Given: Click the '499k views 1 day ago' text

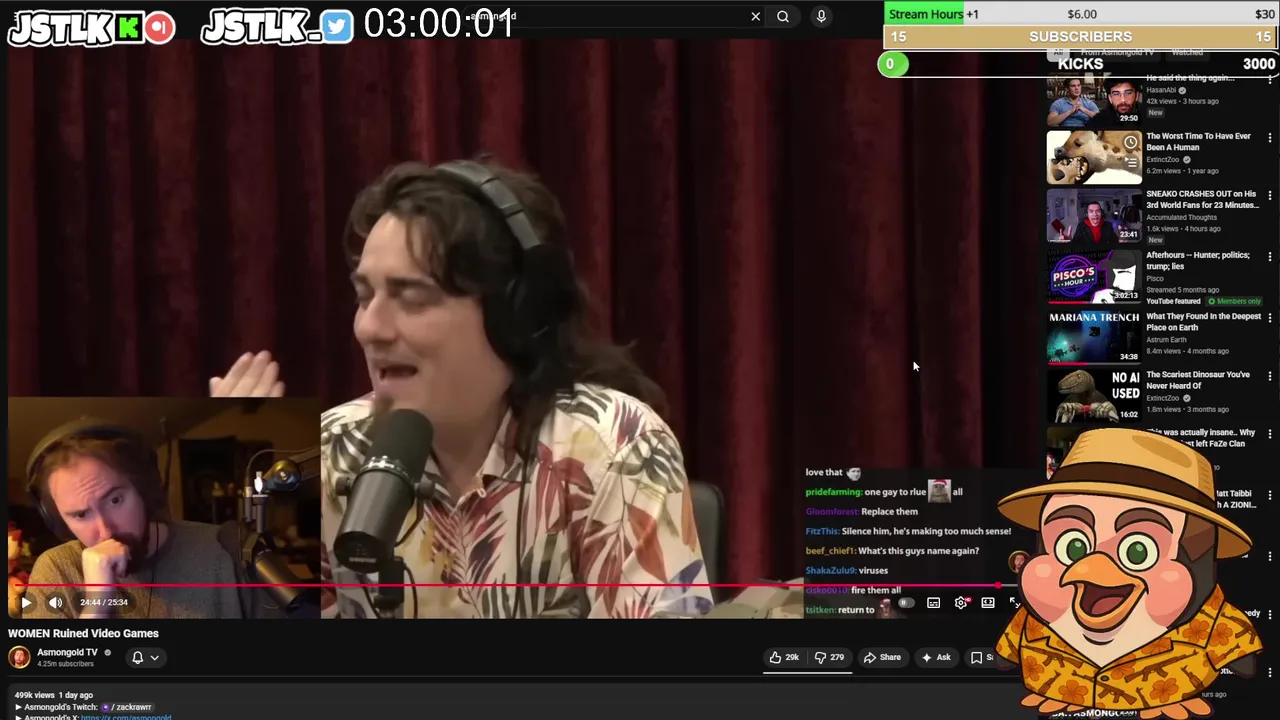Looking at the screenshot, I should point(53,695).
